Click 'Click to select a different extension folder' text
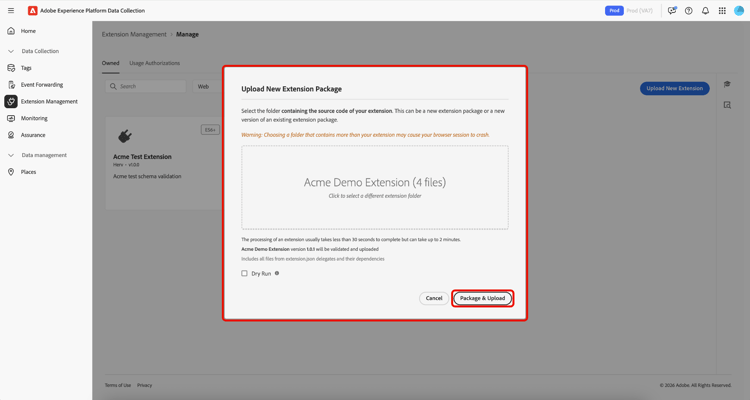The height and width of the screenshot is (400, 750). [375, 196]
